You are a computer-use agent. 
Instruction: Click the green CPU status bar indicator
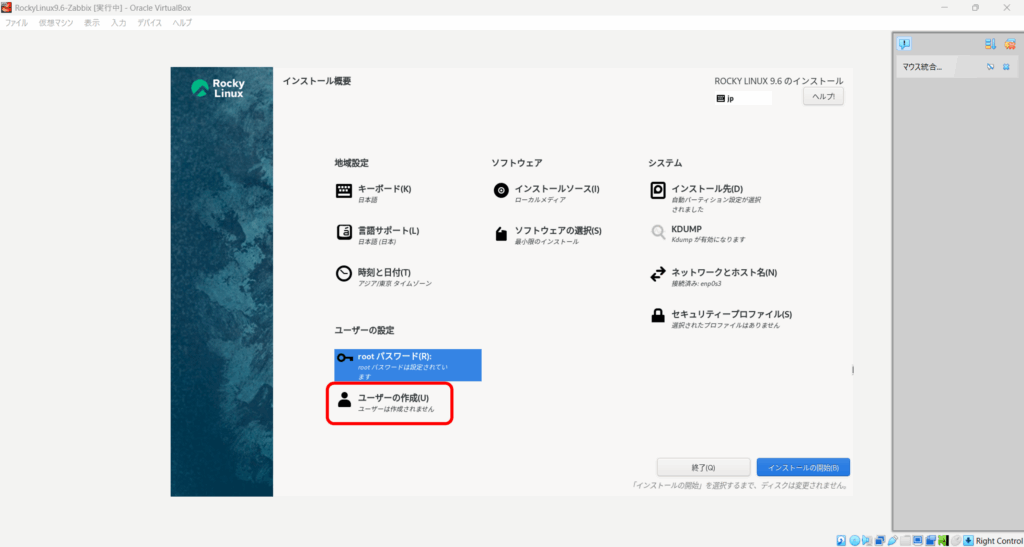[943, 540]
